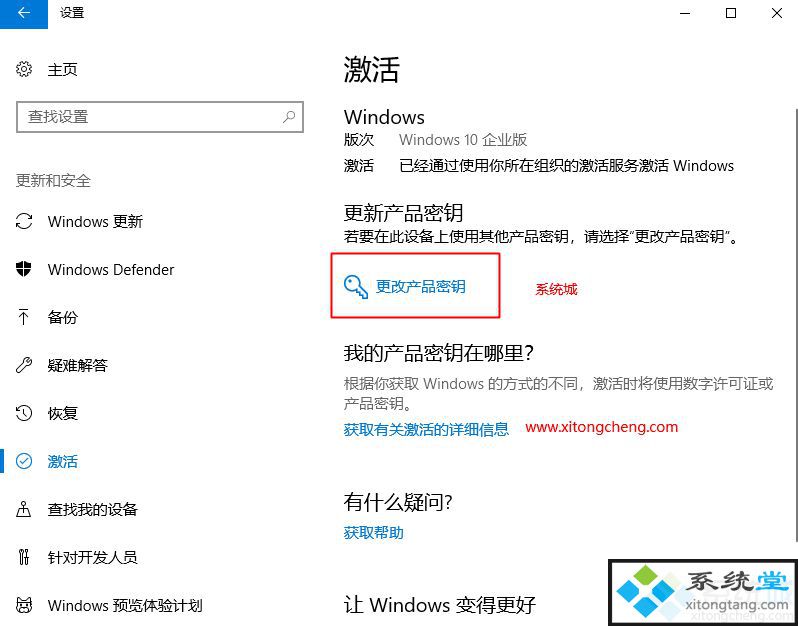Select the 激活 checkmark circle icon
The height and width of the screenshot is (626, 798).
(23, 461)
